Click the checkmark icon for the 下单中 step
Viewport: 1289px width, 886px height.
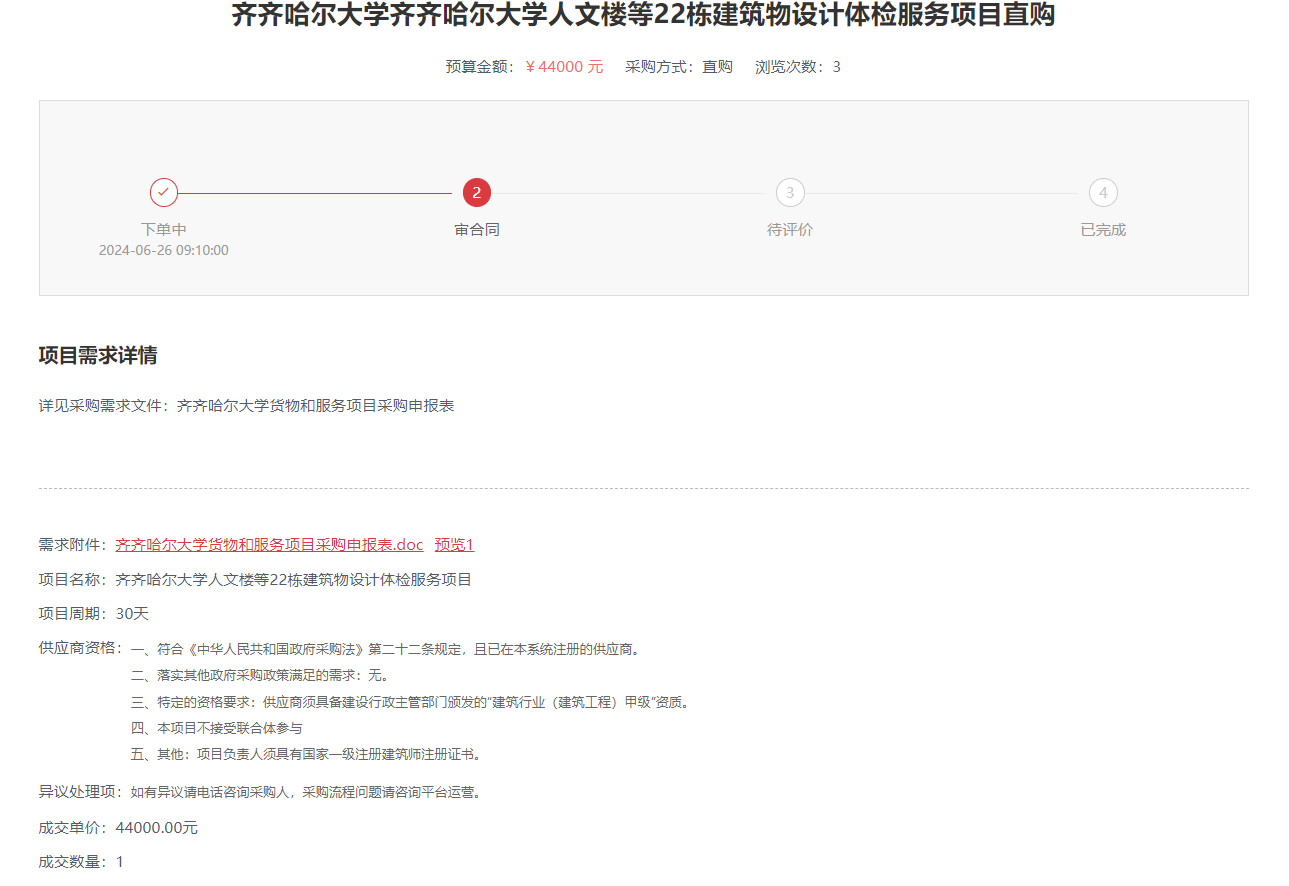tap(164, 192)
